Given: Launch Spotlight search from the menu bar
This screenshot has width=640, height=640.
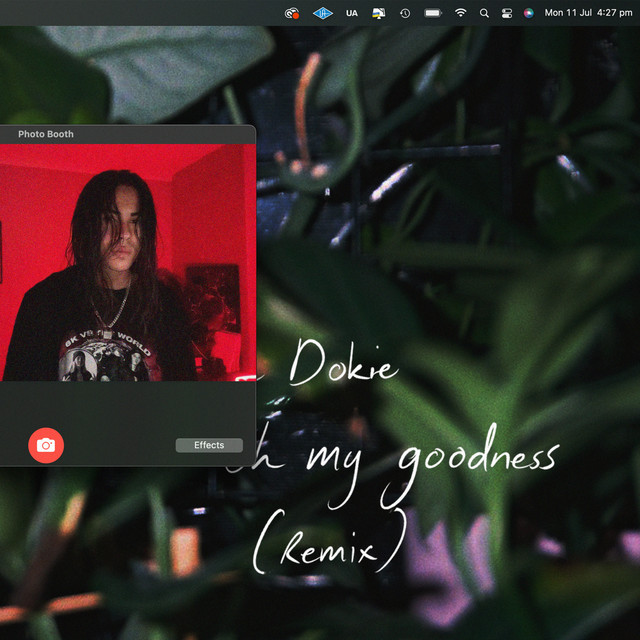Looking at the screenshot, I should [484, 13].
